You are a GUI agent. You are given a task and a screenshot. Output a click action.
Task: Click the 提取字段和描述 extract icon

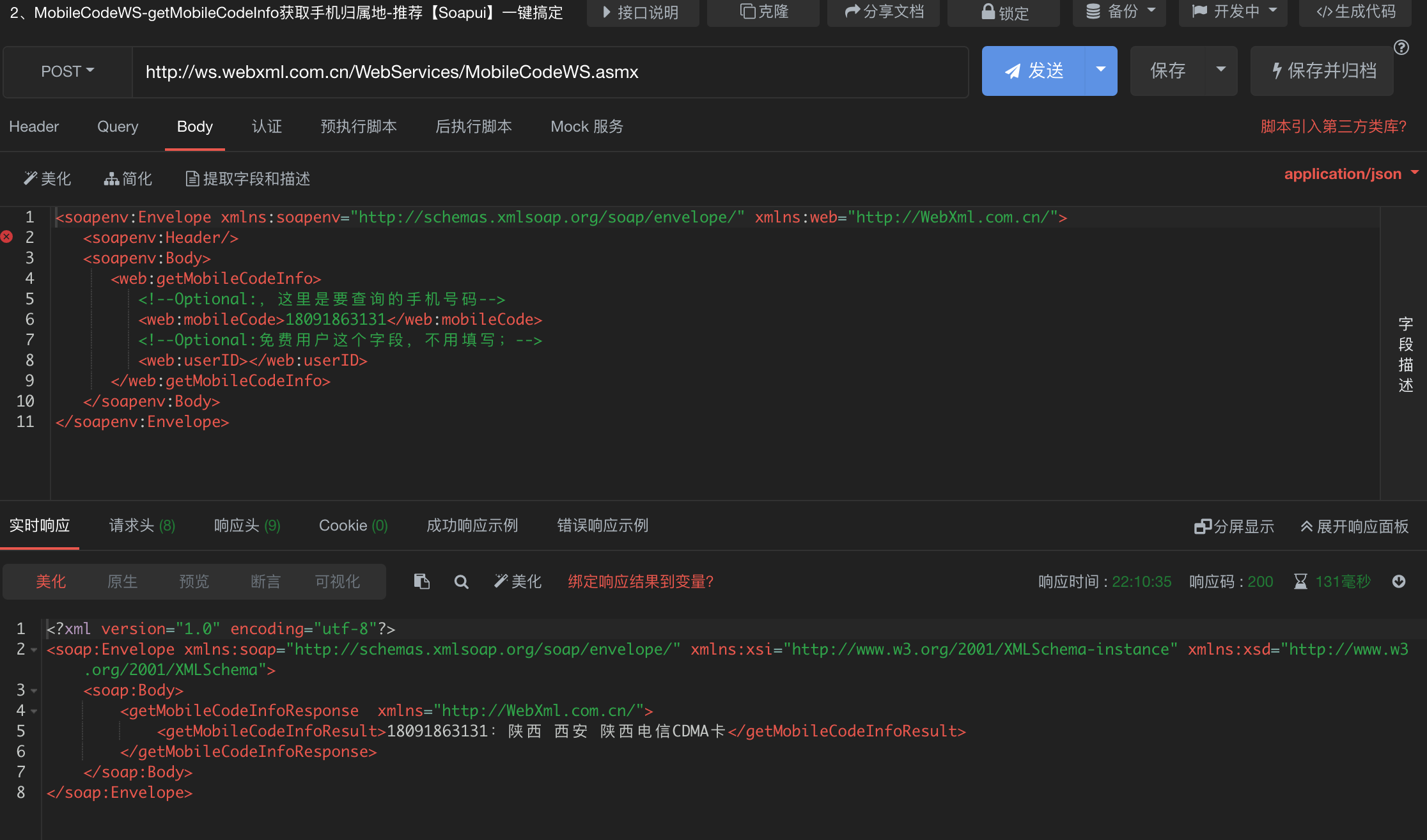pos(248,179)
